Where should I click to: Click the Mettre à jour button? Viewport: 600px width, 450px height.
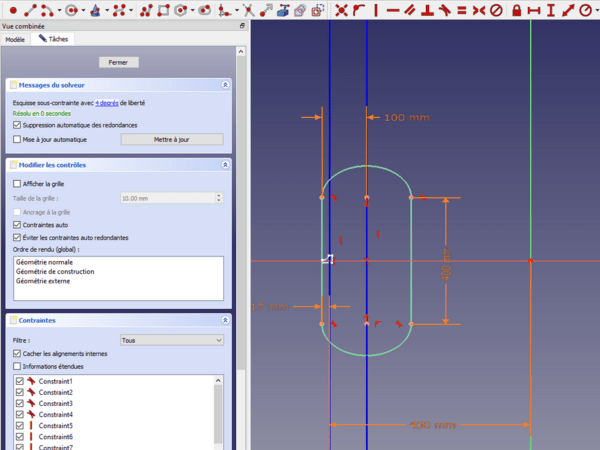click(171, 140)
